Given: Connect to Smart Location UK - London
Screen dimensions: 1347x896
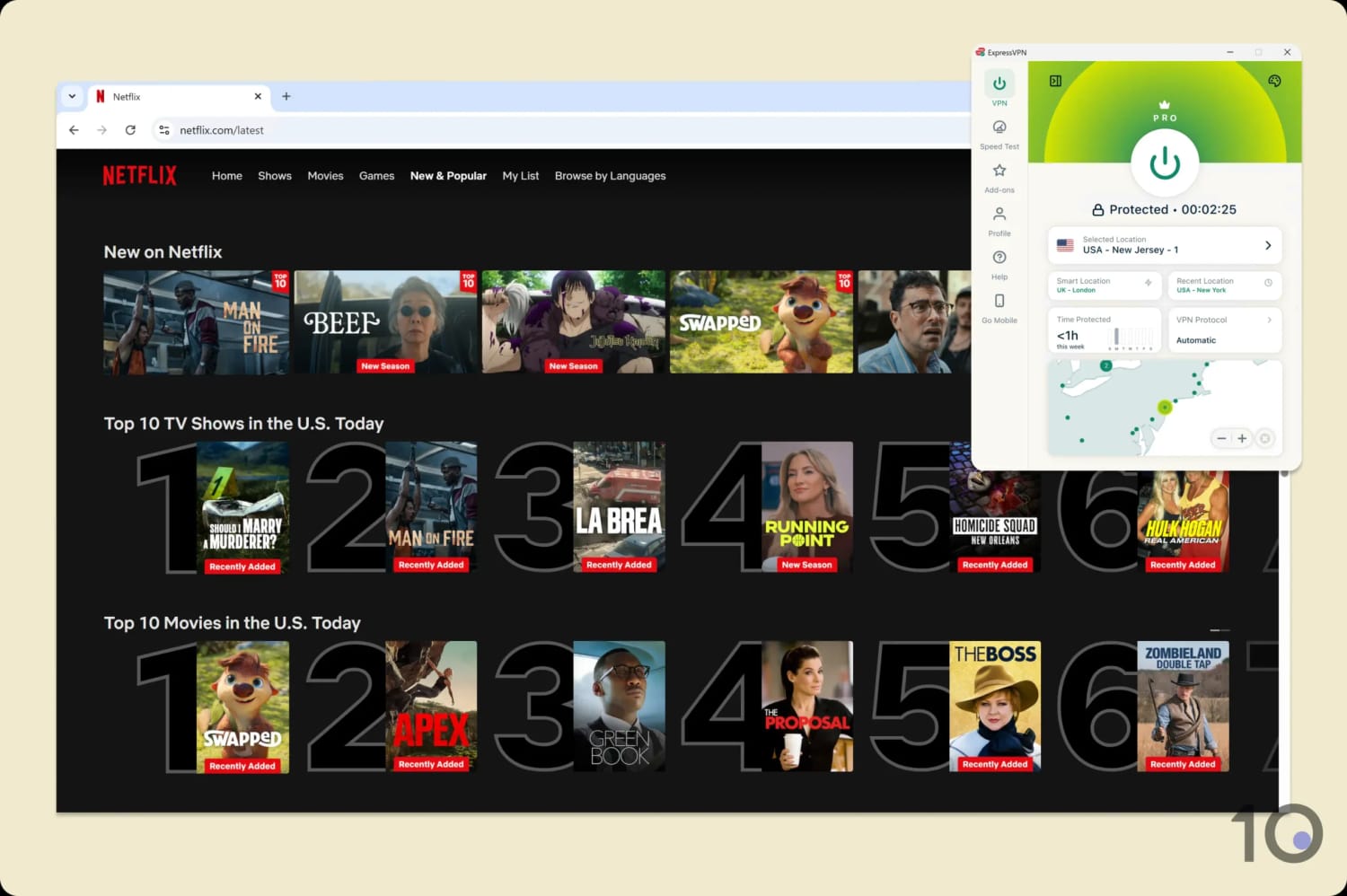Looking at the screenshot, I should click(1105, 285).
